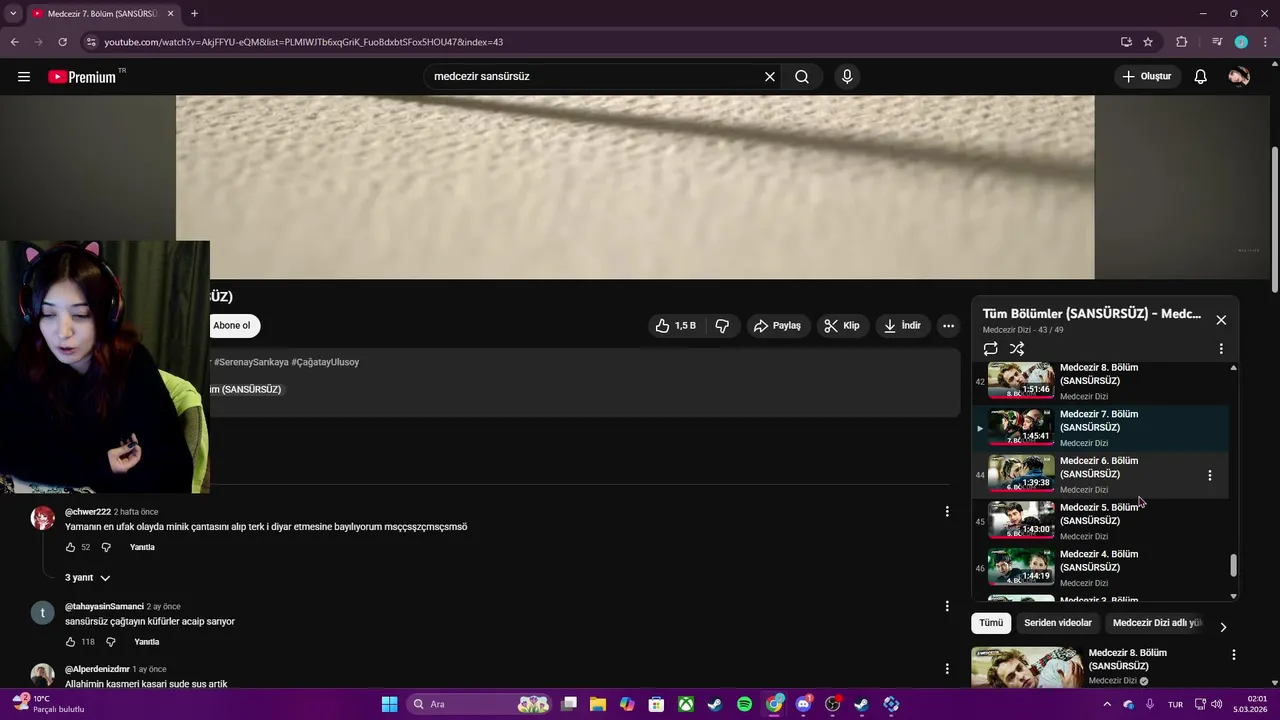
Task: Create a clip with the Klip button
Action: pos(841,325)
